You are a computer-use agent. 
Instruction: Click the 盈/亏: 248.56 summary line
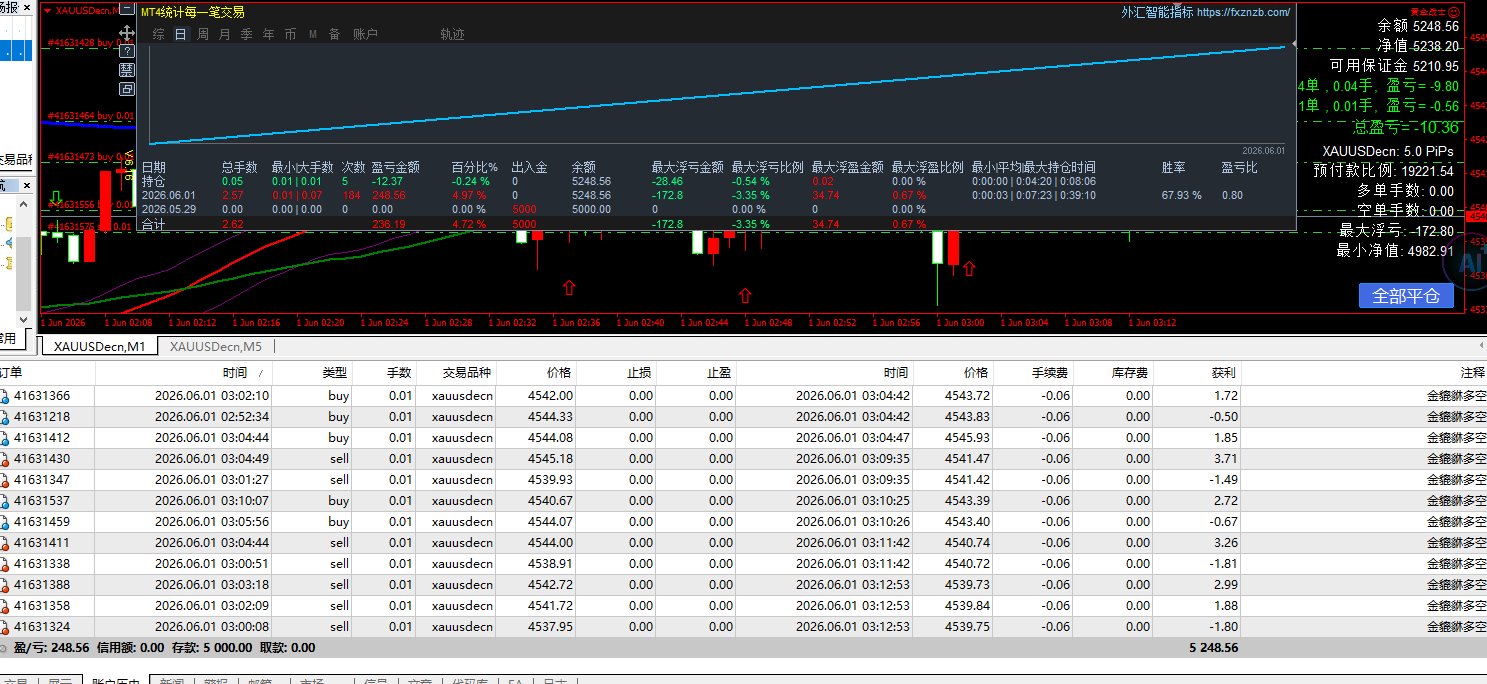tap(51, 648)
